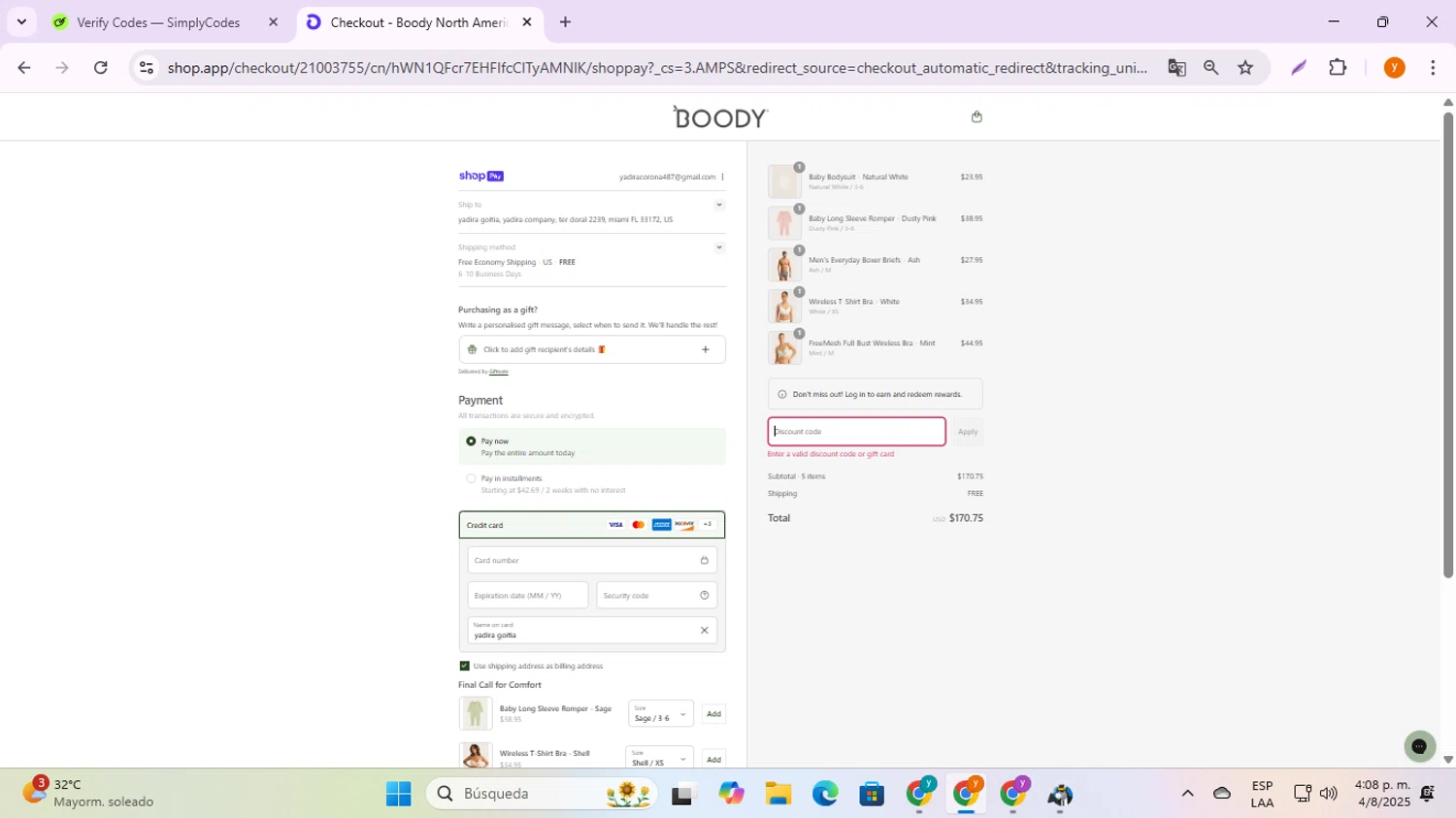Select the Checkout Boody tab
Viewport: 1456px width, 818px height.
(418, 22)
